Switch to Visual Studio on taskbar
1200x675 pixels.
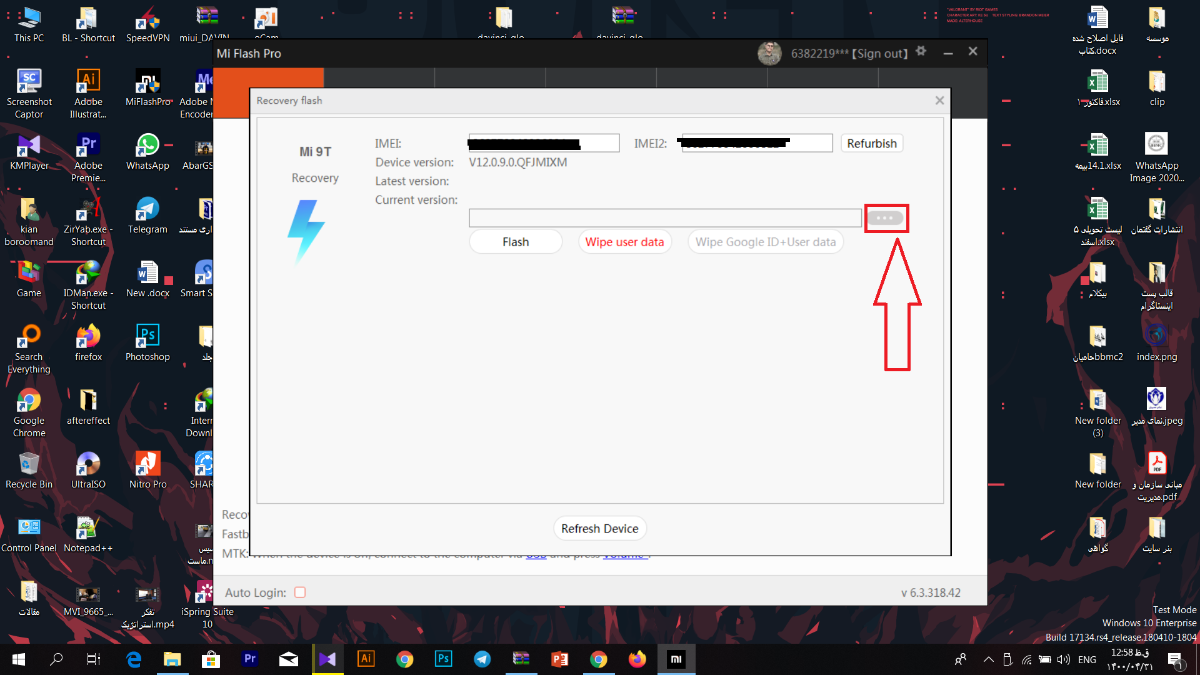click(327, 659)
